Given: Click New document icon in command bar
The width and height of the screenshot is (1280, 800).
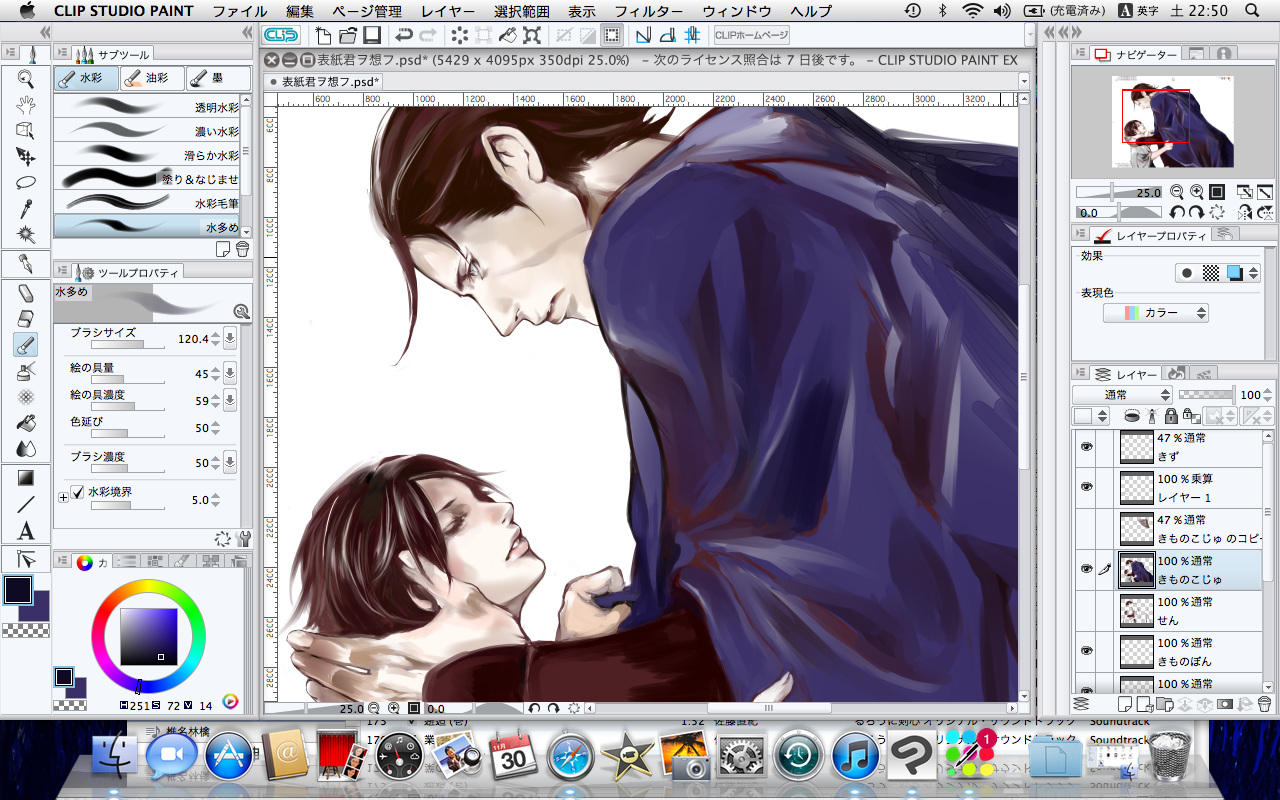Looking at the screenshot, I should pos(324,36).
